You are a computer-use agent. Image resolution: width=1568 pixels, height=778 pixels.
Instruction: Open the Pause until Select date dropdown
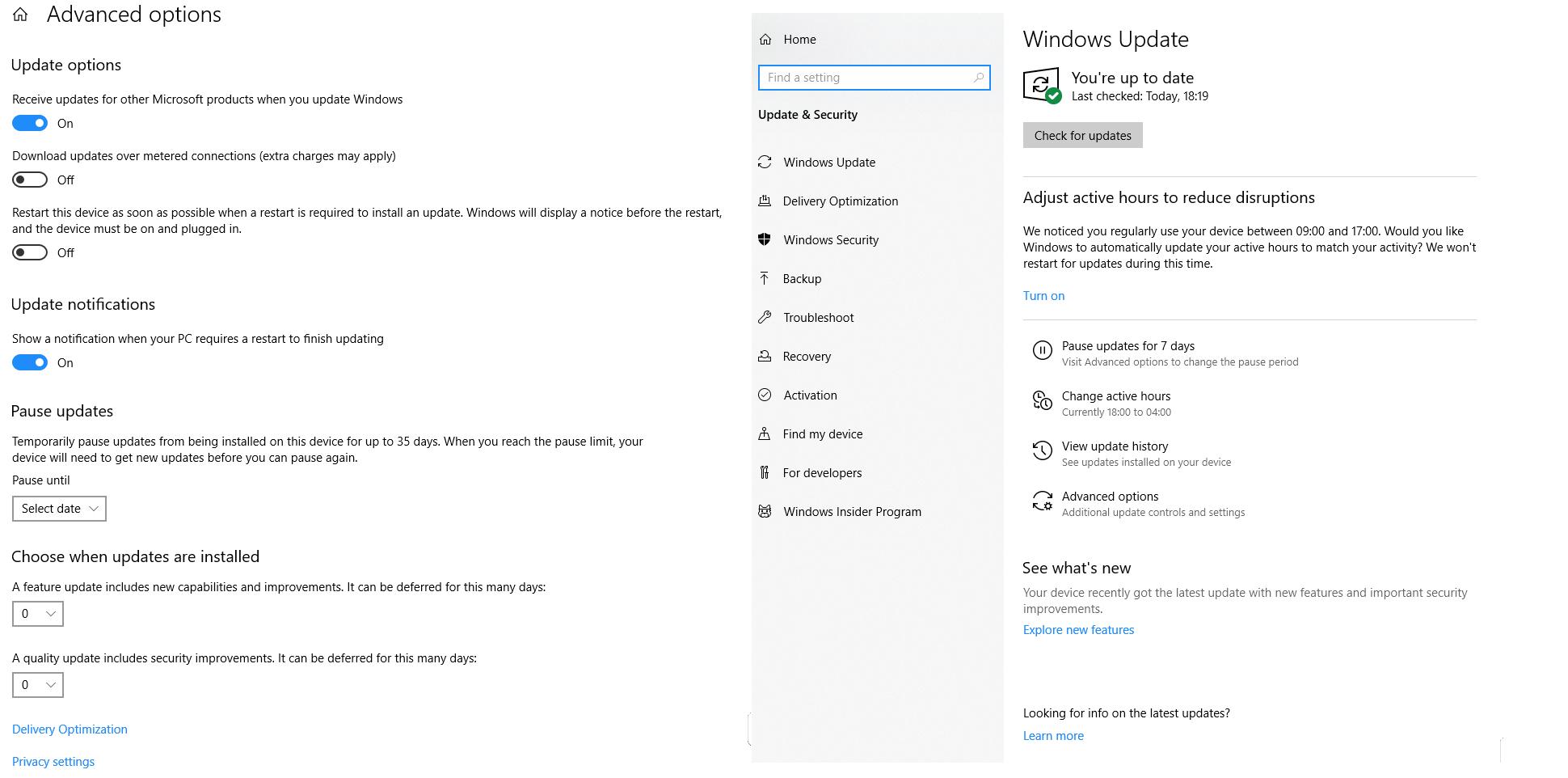(59, 509)
